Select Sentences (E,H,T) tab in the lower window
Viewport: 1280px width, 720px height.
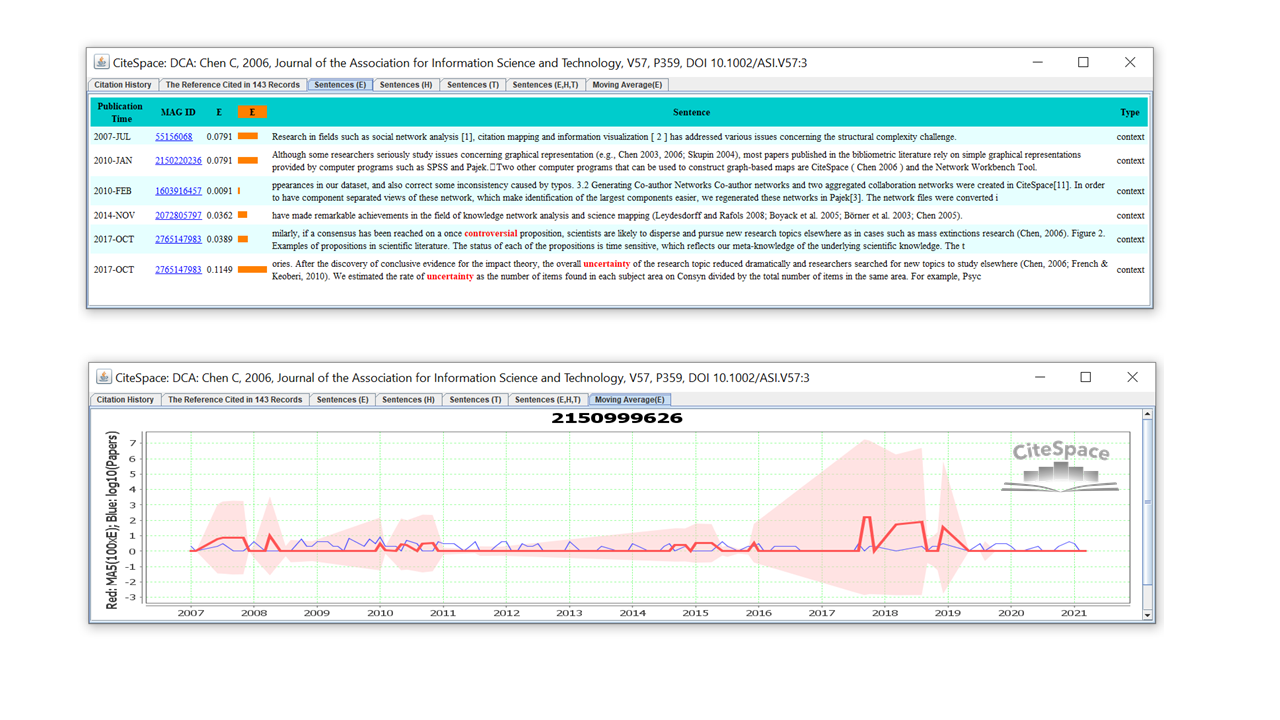click(x=547, y=400)
